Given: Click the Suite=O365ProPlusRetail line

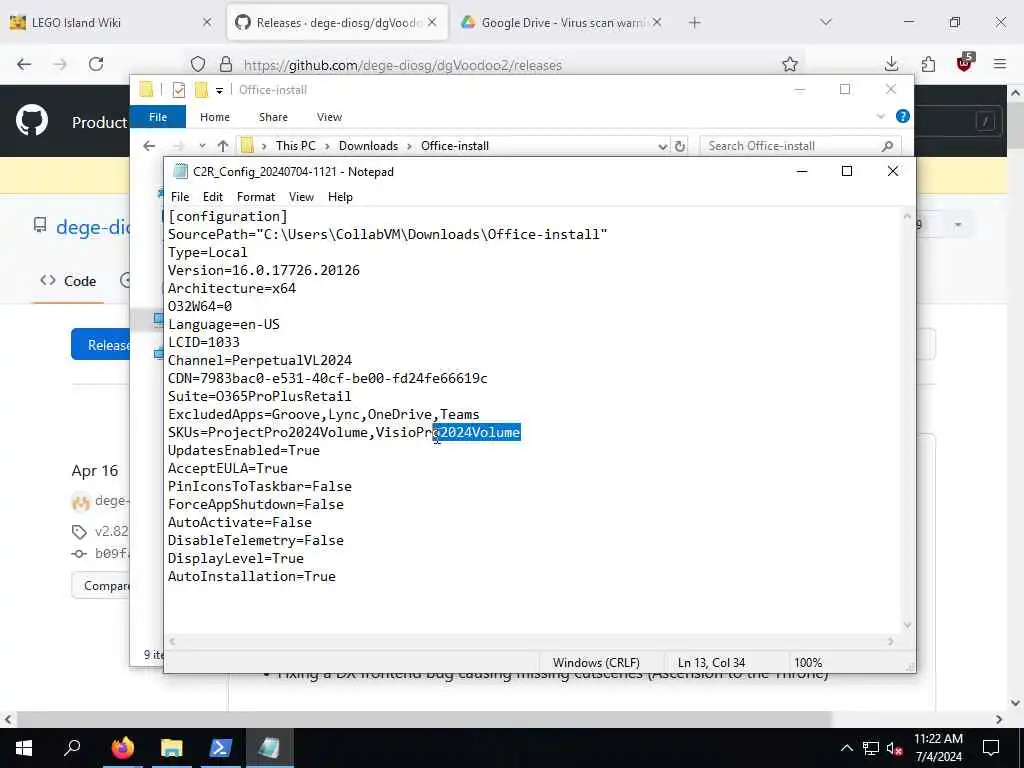Looking at the screenshot, I should pyautogui.click(x=260, y=396).
